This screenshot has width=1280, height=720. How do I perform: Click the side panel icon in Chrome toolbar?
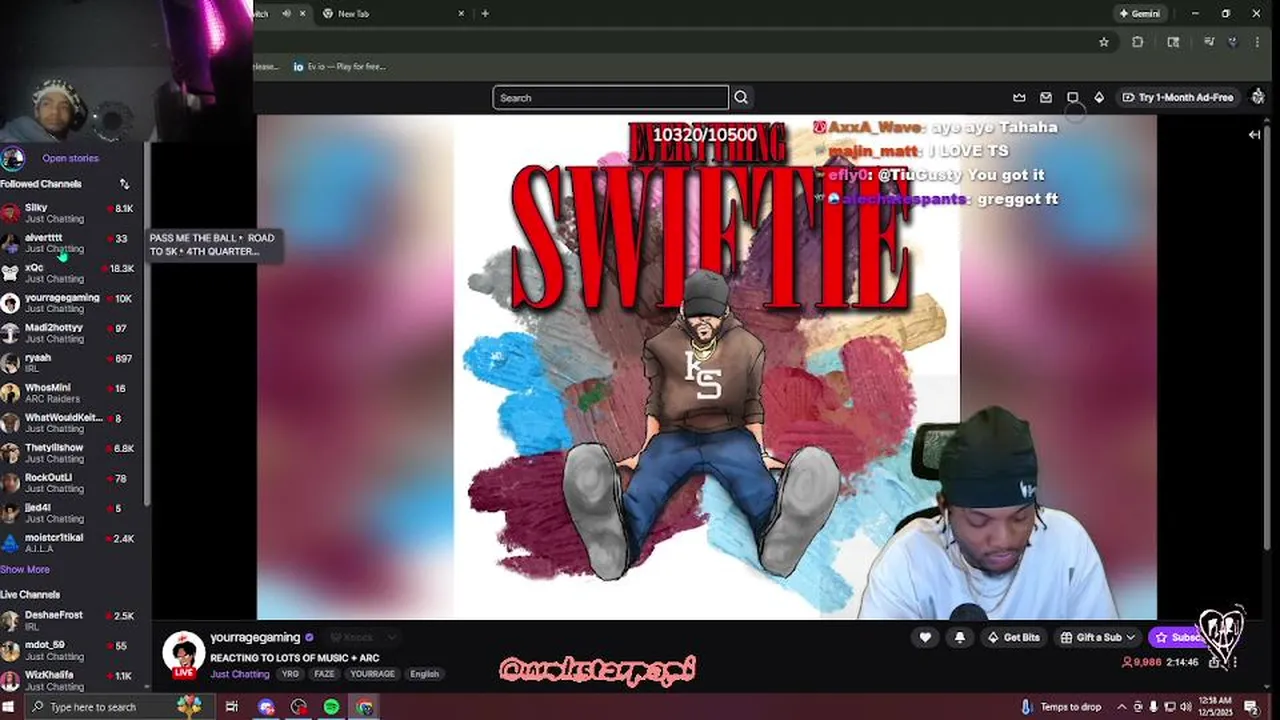(1173, 42)
